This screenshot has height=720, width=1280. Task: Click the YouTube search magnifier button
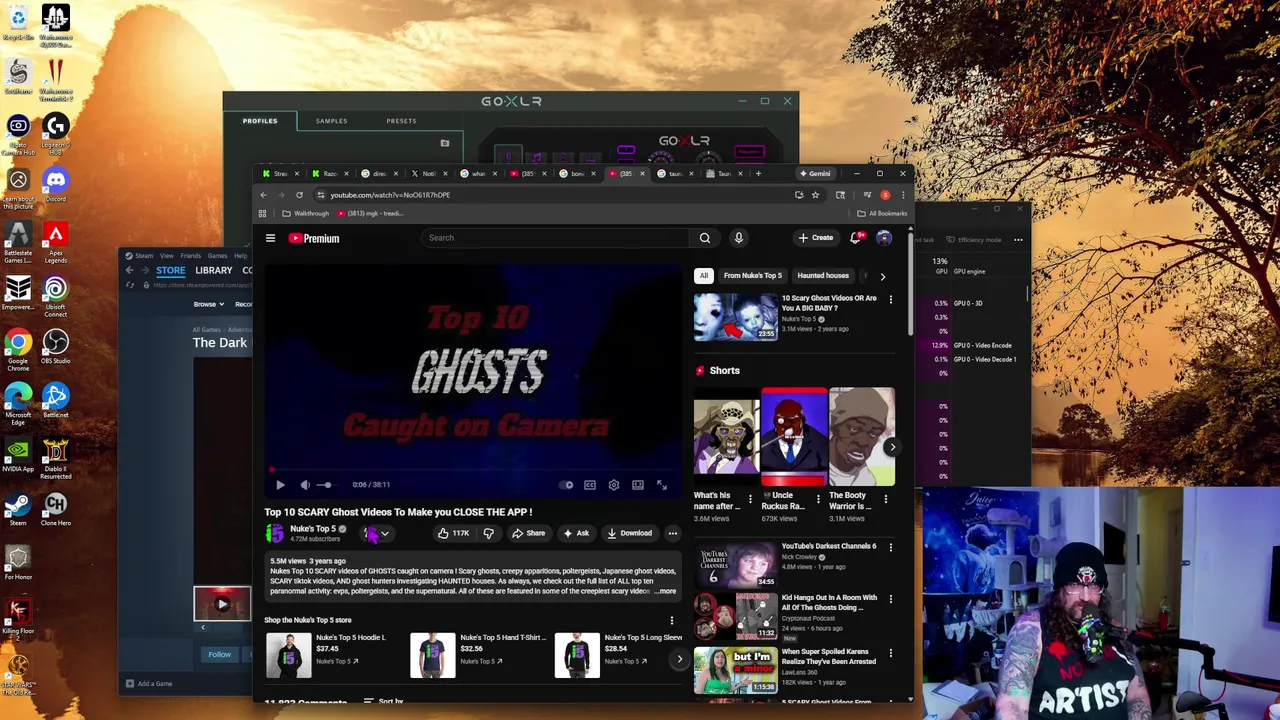click(x=705, y=238)
